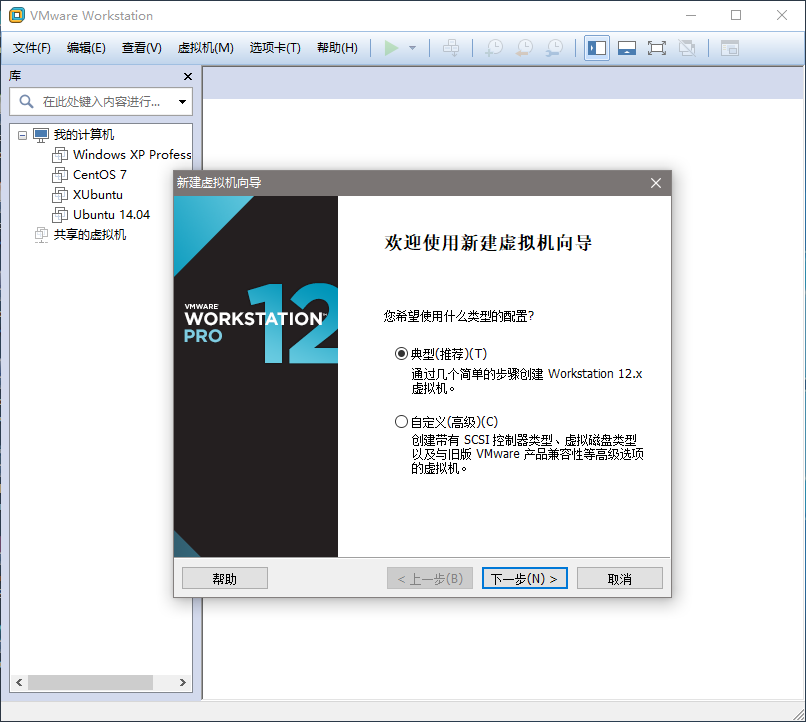Click the VMware Workstation title bar logo
Image resolution: width=806 pixels, height=722 pixels.
click(16, 15)
